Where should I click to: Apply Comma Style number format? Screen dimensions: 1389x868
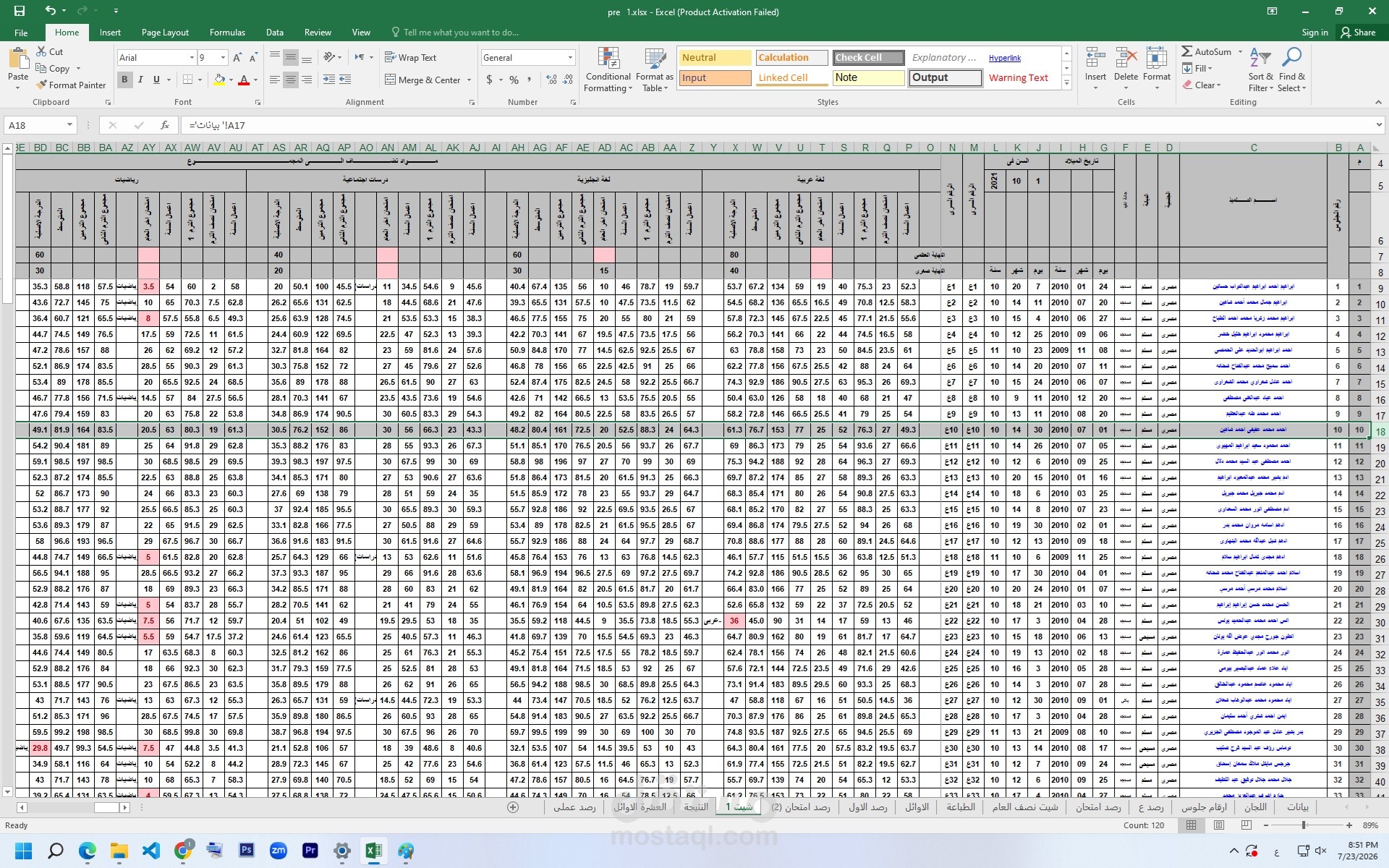point(530,80)
